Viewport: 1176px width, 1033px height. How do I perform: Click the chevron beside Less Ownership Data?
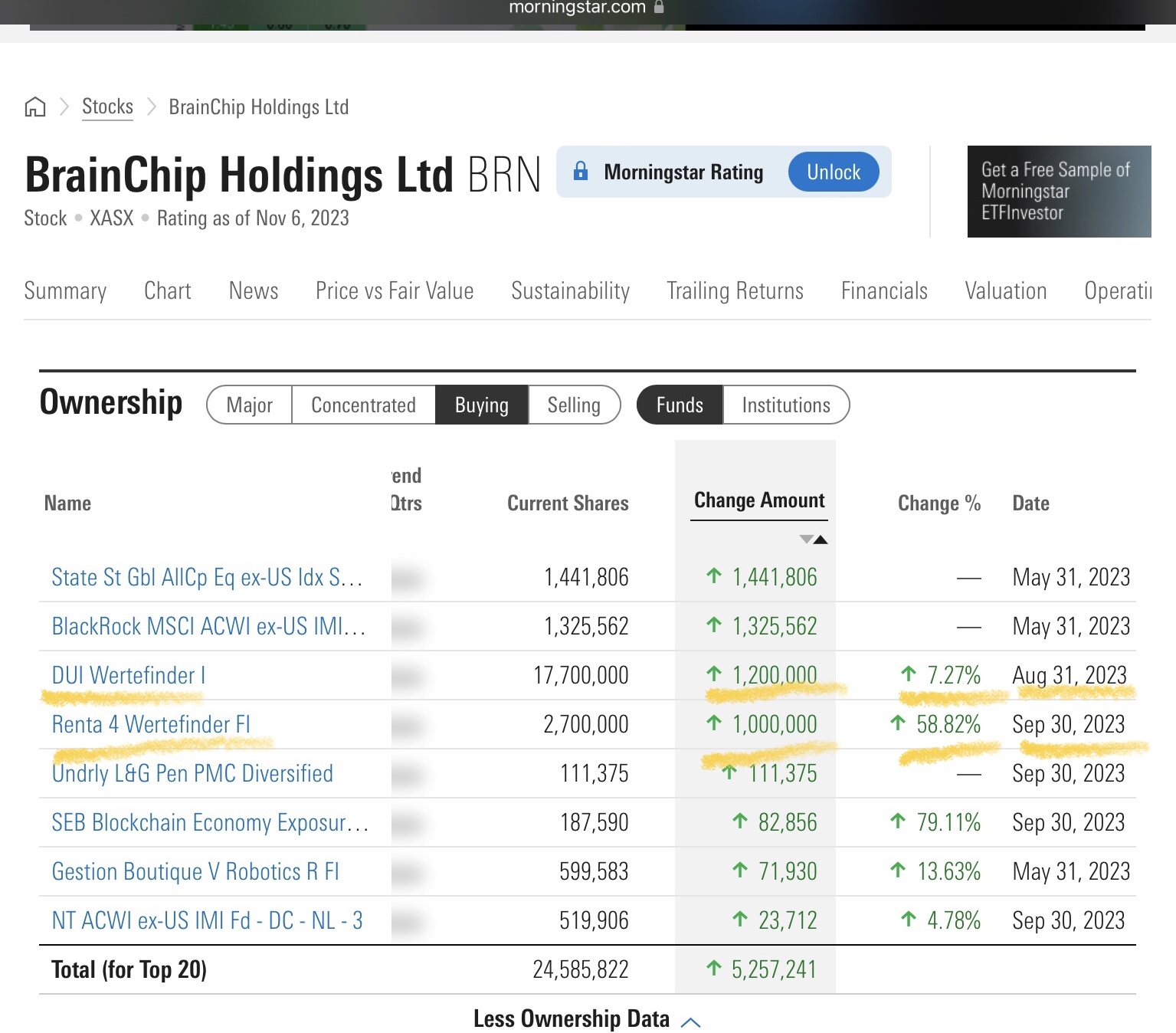click(x=691, y=1022)
